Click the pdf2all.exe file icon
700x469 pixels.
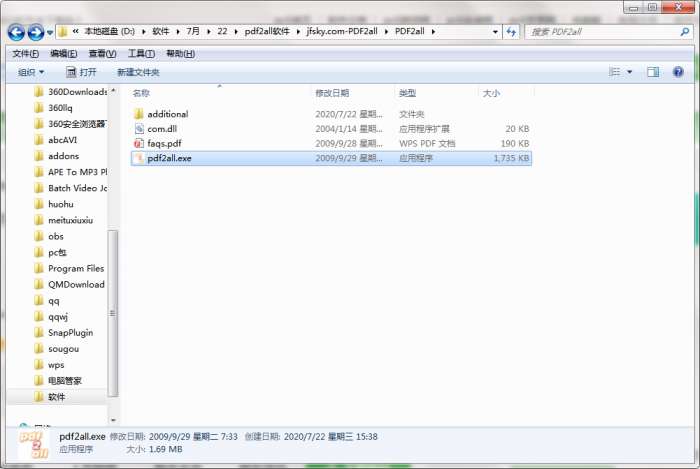(139, 158)
